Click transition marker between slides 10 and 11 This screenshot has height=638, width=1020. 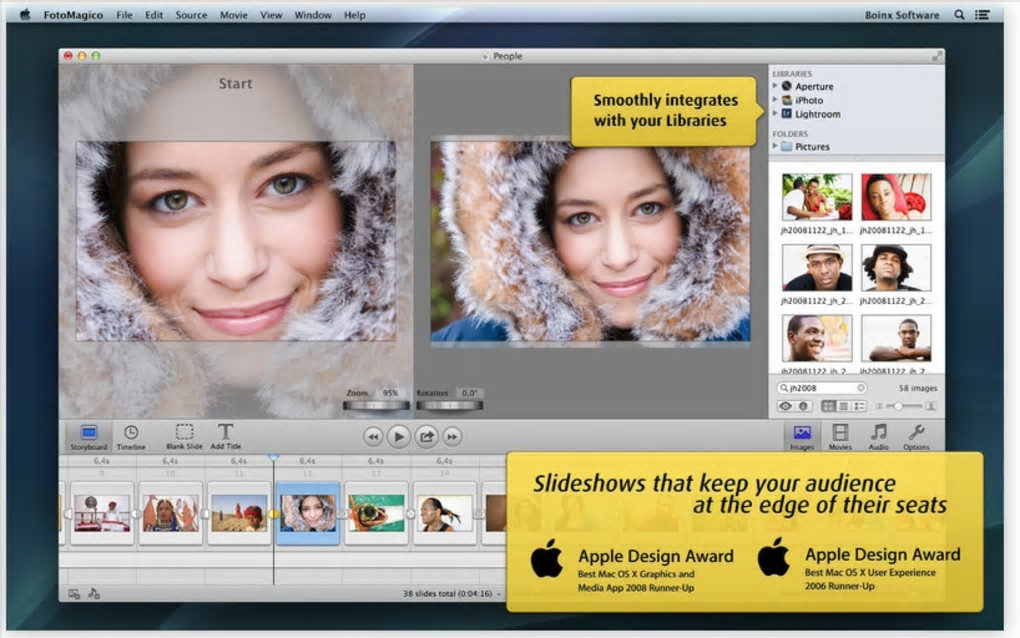tap(205, 514)
